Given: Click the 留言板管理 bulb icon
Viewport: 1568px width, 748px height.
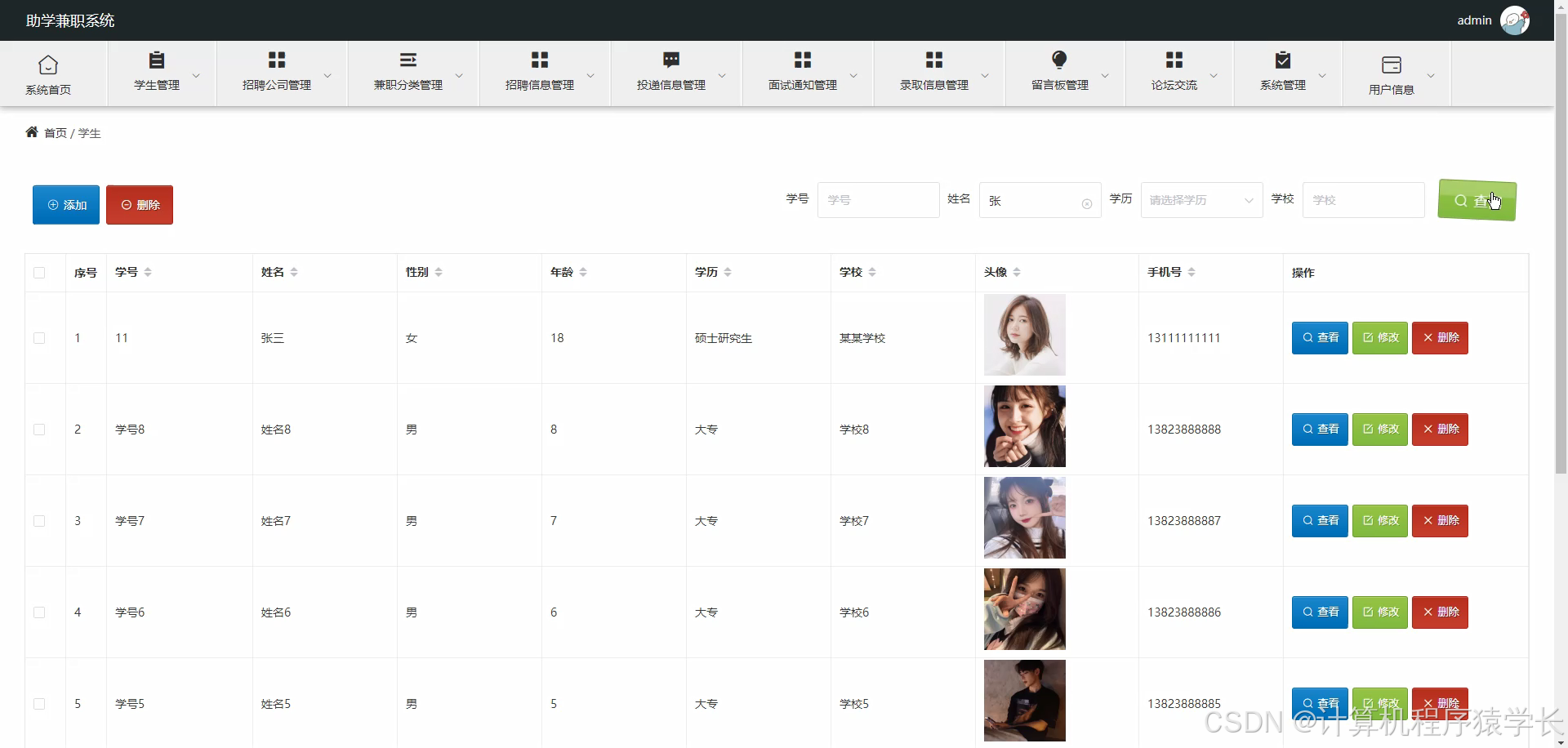Looking at the screenshot, I should tap(1059, 60).
